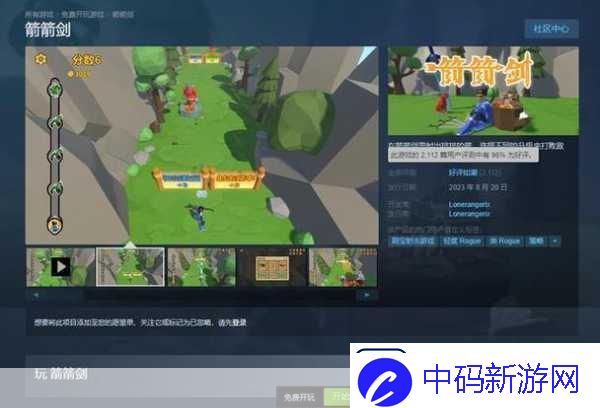Select the 类 Rogue tag

[x=505, y=241]
